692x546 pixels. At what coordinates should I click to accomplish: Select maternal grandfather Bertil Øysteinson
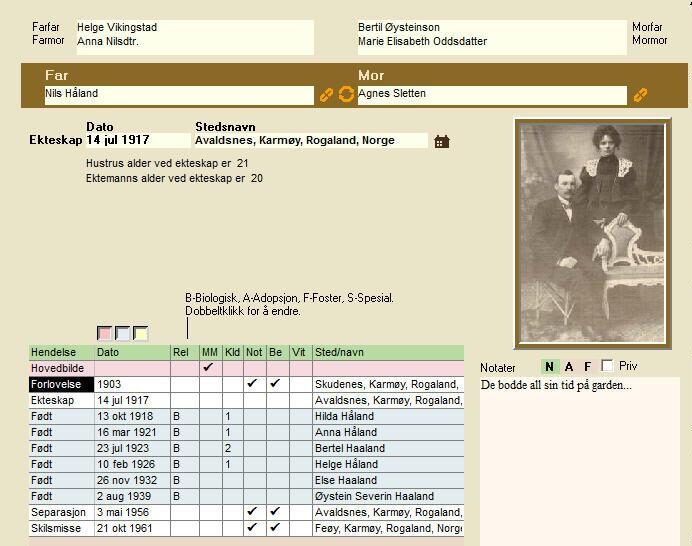399,27
